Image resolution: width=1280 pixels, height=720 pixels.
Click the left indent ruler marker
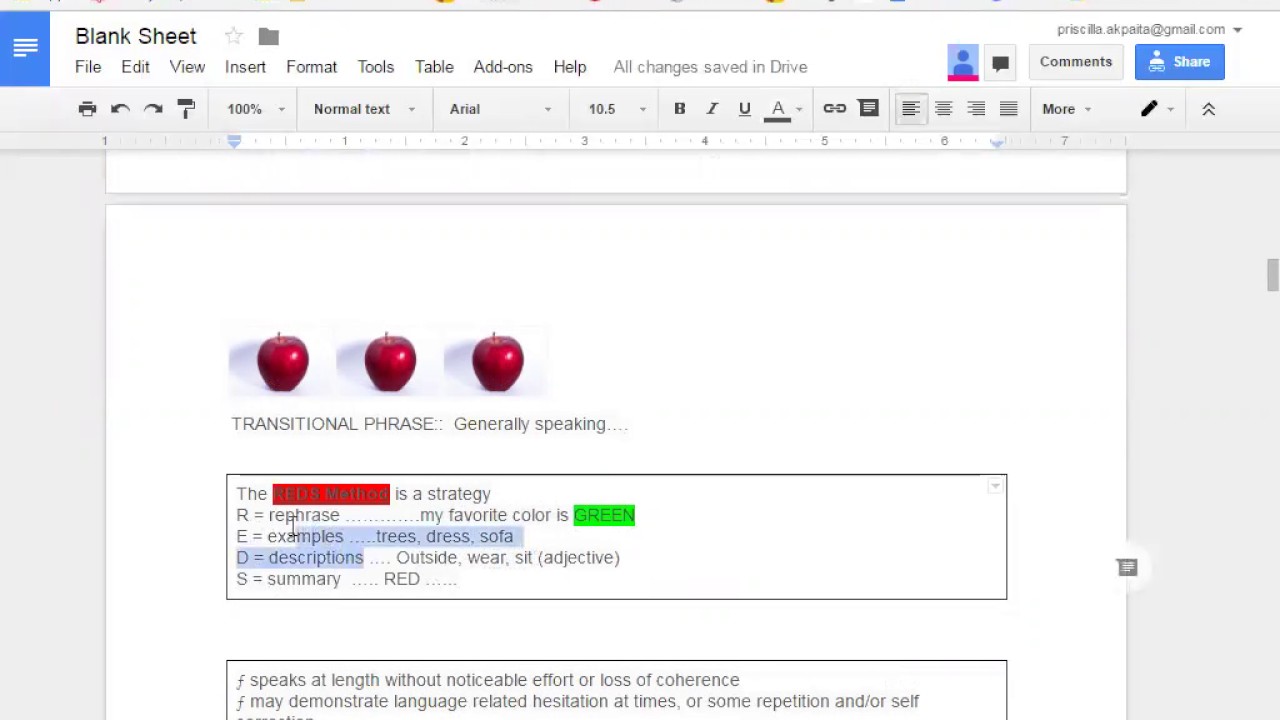pyautogui.click(x=234, y=142)
